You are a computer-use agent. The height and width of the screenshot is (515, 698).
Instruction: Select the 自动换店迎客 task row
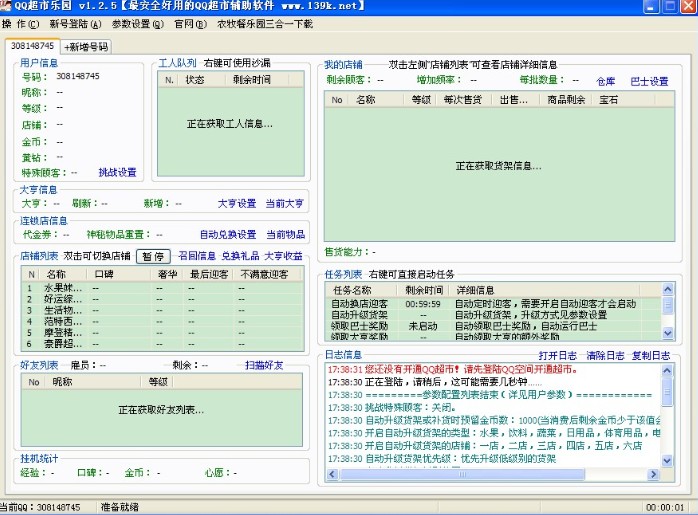pyautogui.click(x=494, y=304)
